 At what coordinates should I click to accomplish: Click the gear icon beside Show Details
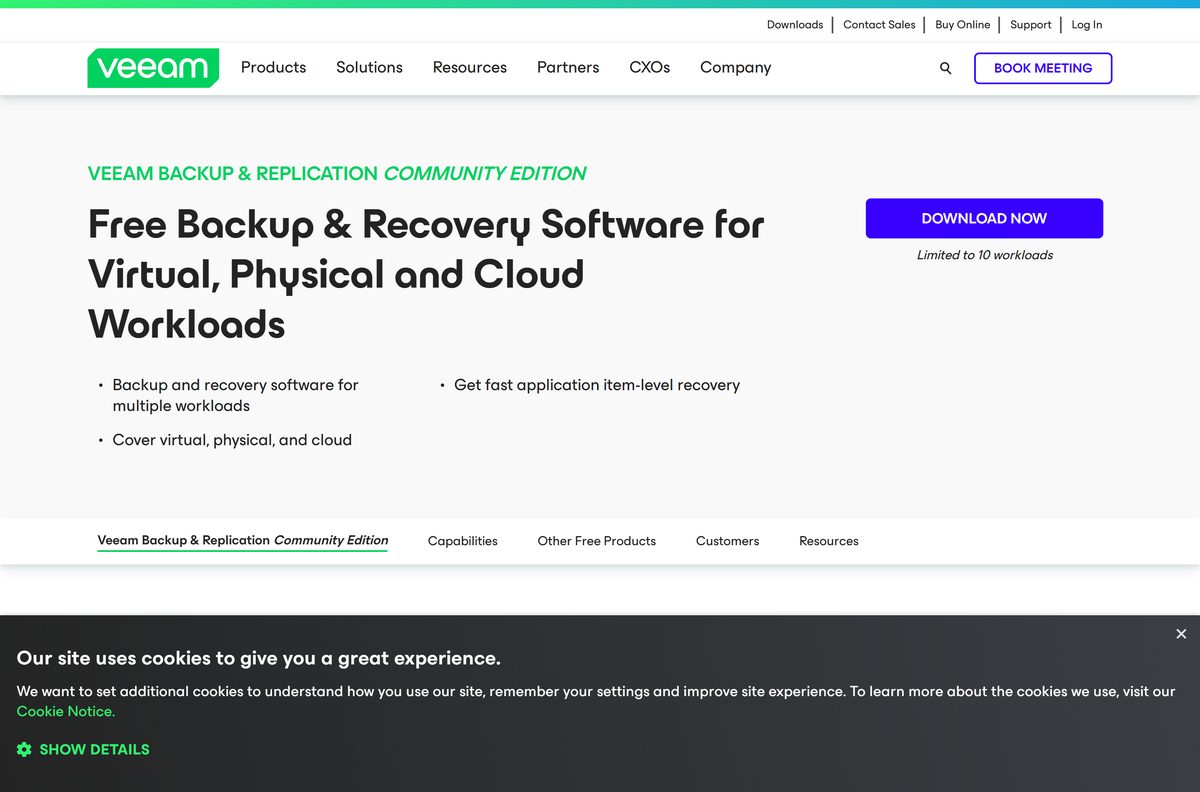tap(24, 749)
